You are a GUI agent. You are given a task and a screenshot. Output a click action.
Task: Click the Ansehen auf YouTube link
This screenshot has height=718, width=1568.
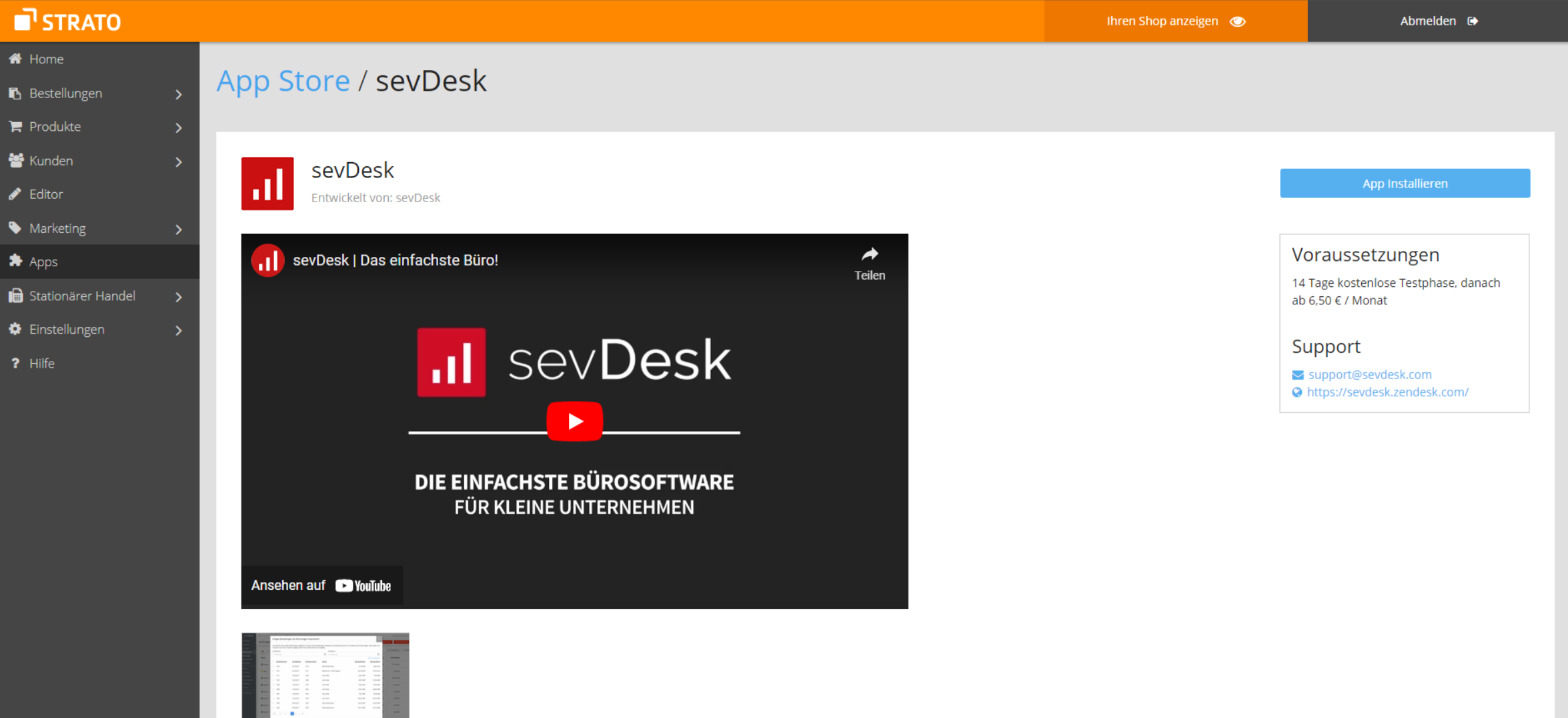point(321,586)
